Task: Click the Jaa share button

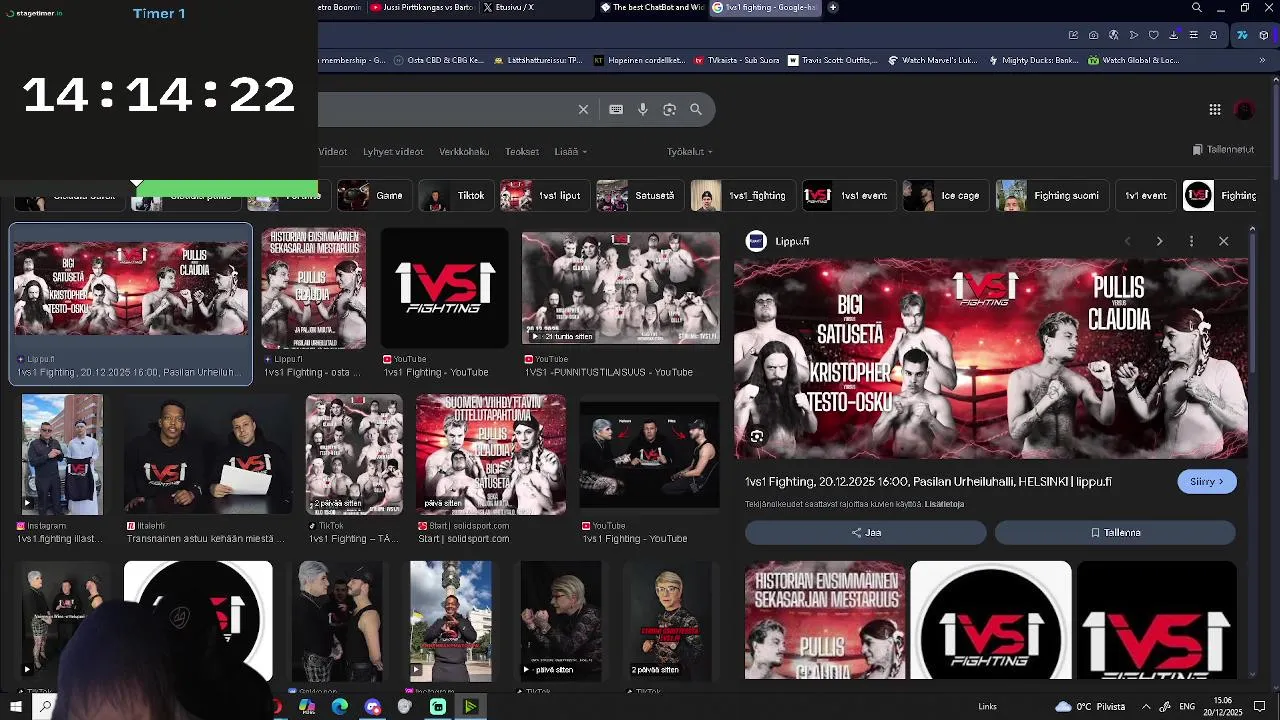Action: [x=866, y=533]
